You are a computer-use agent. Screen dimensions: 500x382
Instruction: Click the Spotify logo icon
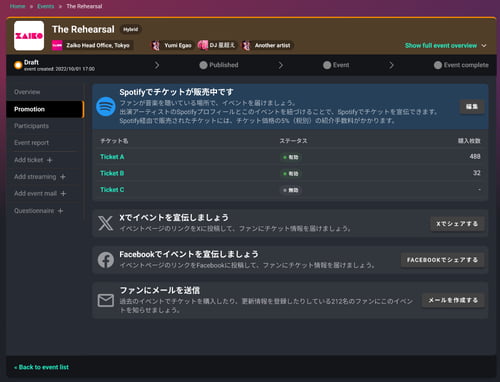(106, 107)
